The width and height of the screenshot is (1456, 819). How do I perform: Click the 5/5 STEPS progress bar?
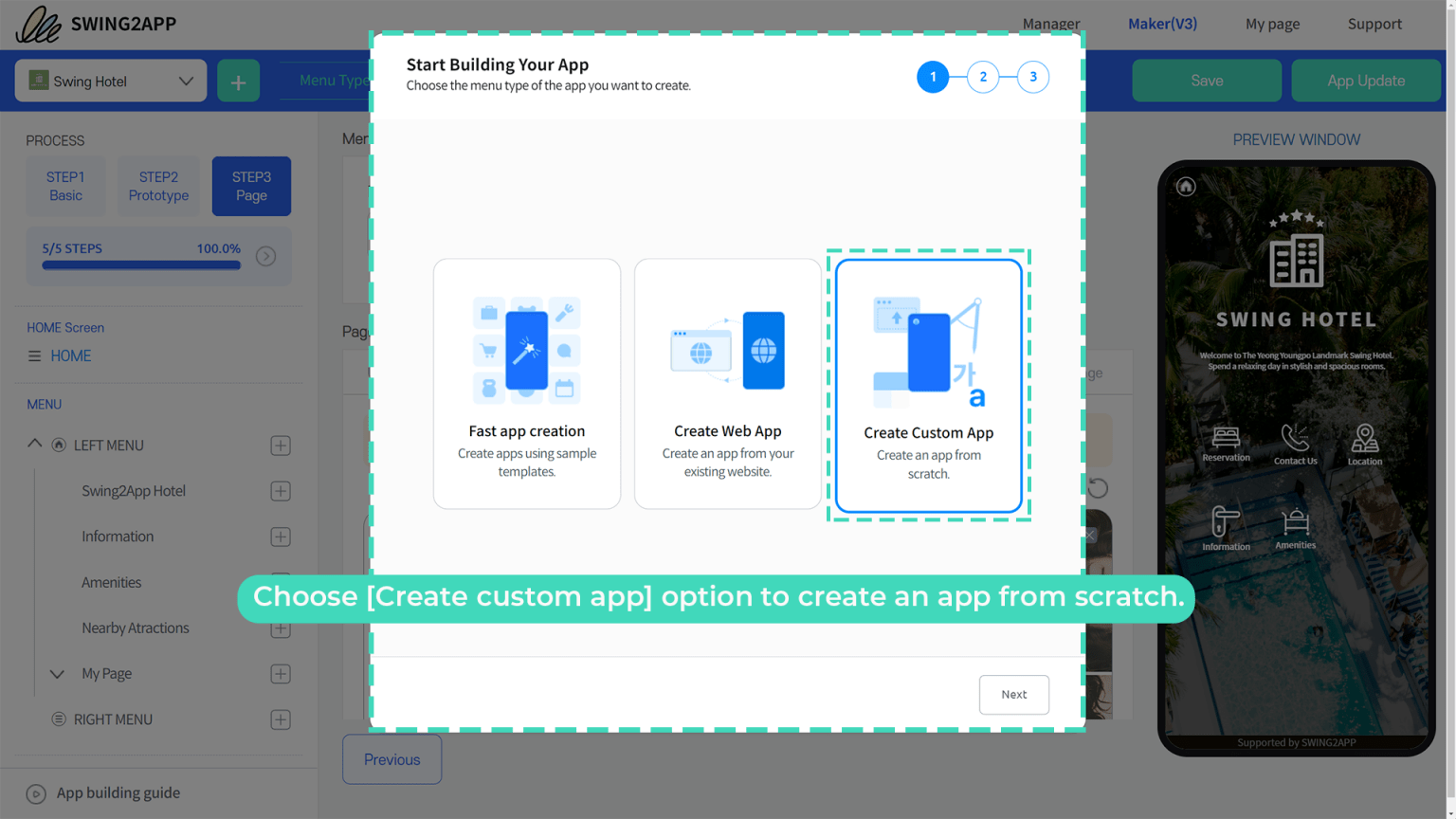(140, 257)
